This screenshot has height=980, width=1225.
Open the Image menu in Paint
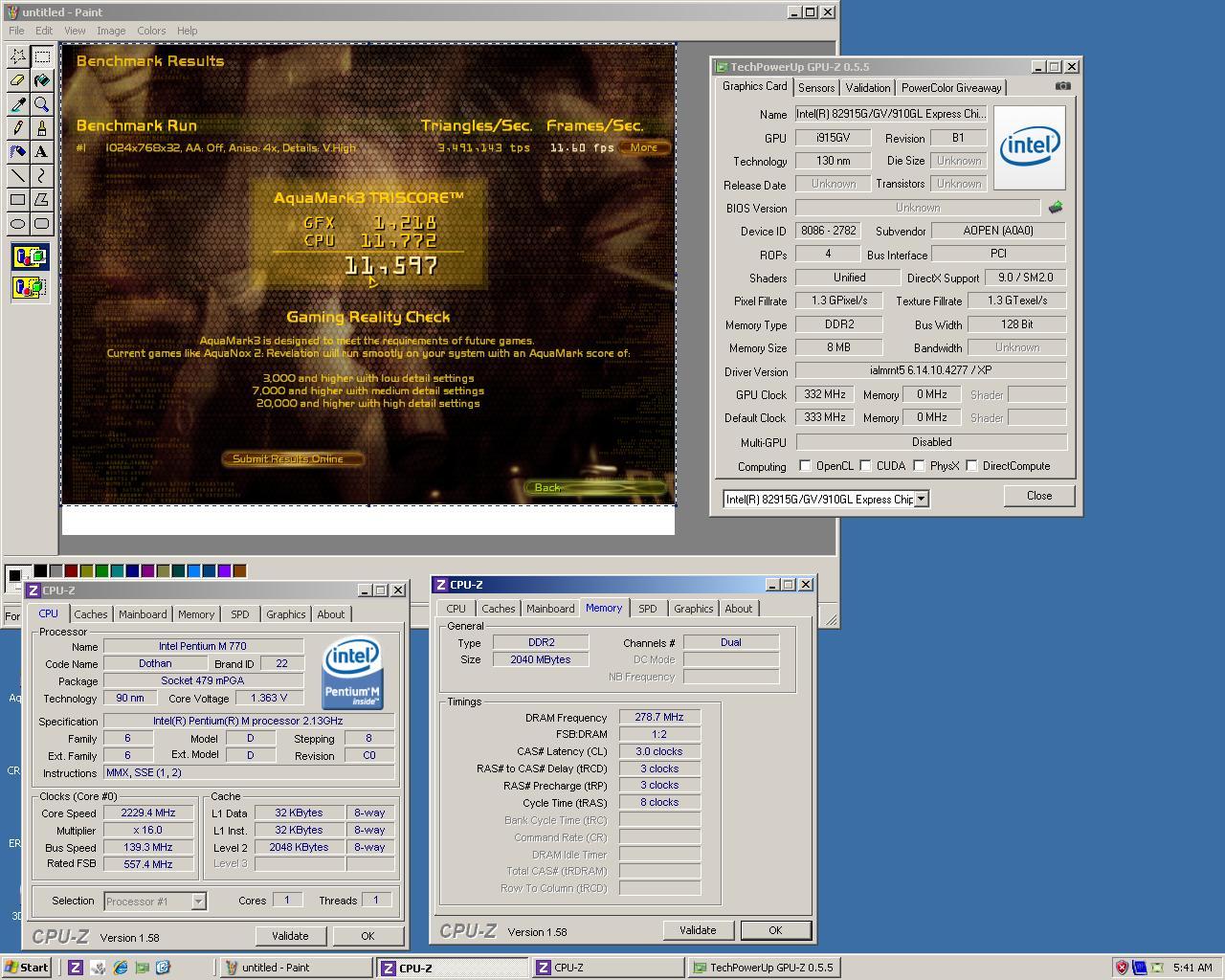tap(111, 31)
